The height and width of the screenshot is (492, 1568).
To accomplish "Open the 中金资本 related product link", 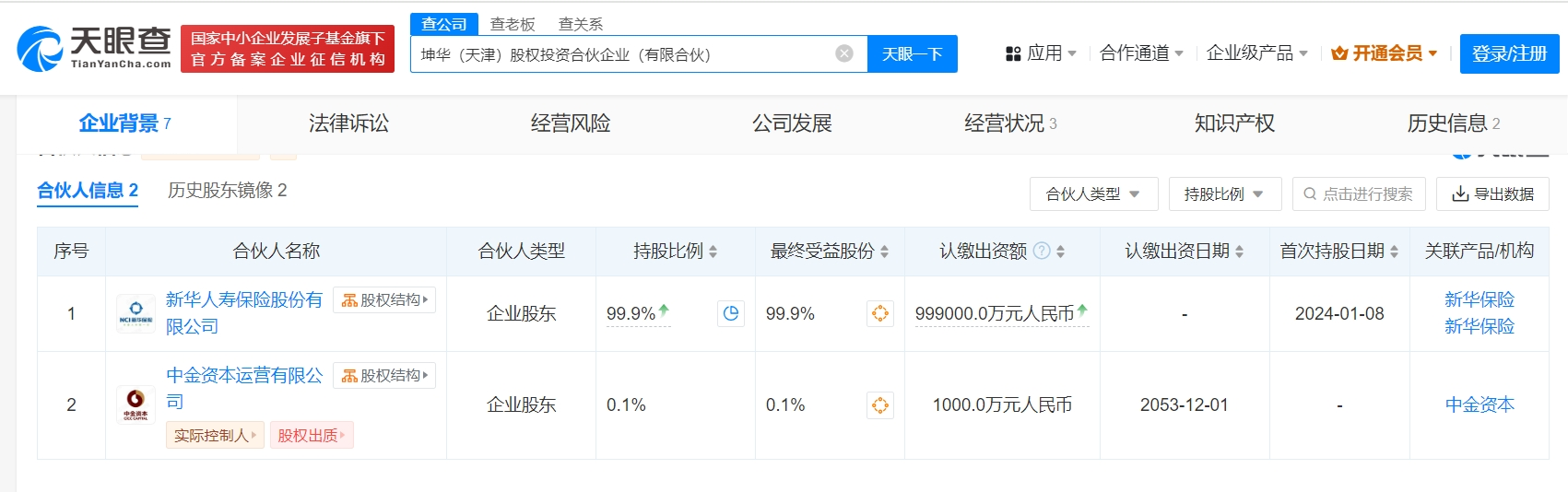I will 1479,404.
